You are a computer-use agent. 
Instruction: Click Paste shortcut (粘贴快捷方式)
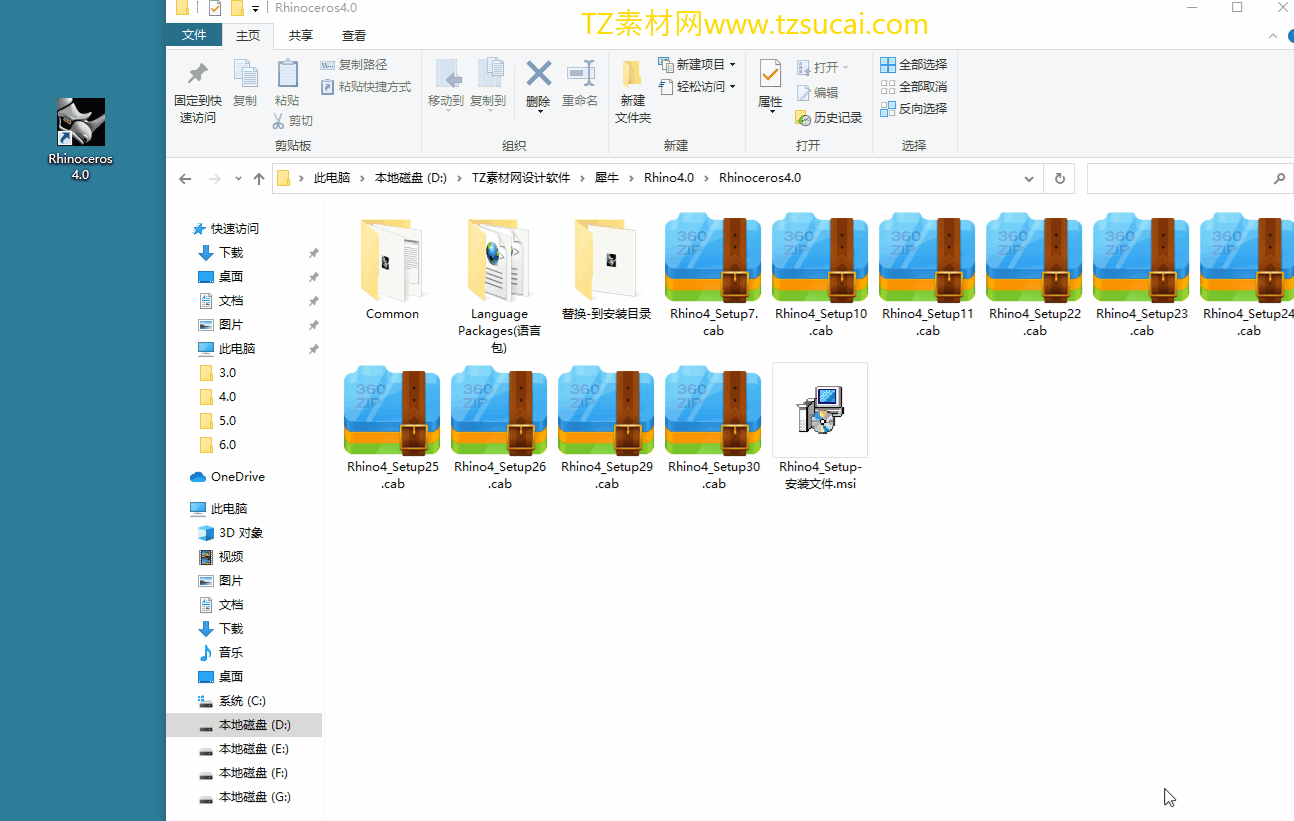tap(365, 87)
